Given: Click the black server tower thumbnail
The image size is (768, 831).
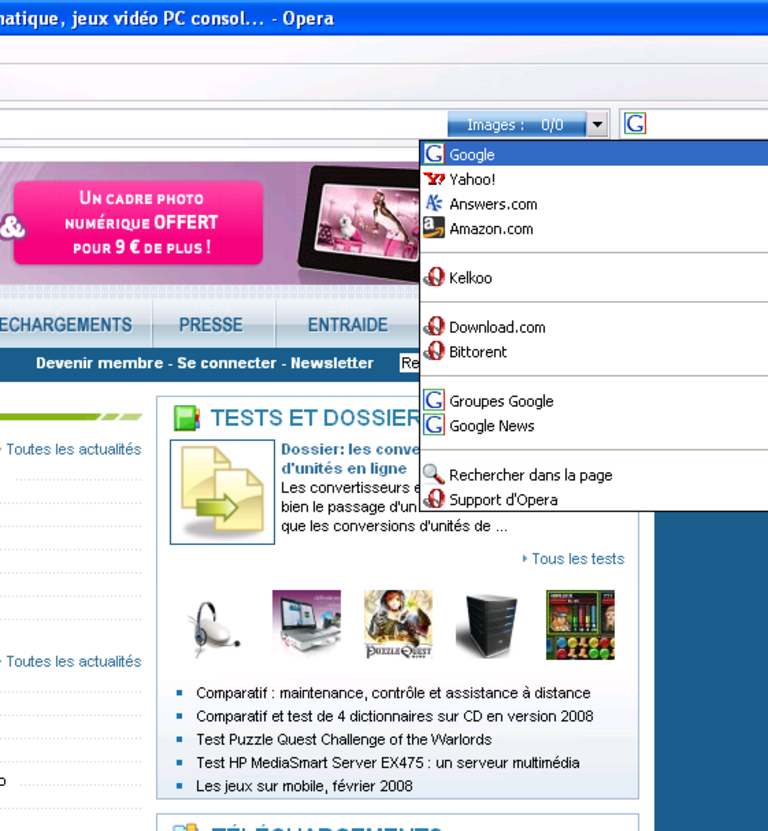Looking at the screenshot, I should click(x=488, y=625).
